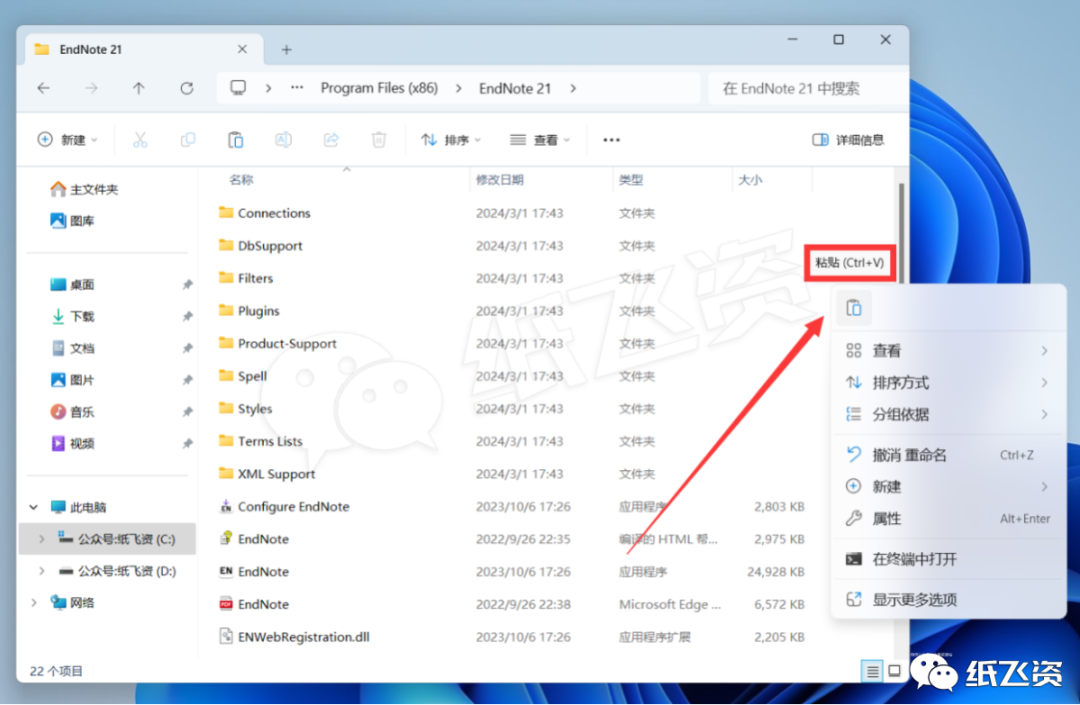Screen dimensions: 1080x705
Task: Select the Filters folder
Action: 256,278
